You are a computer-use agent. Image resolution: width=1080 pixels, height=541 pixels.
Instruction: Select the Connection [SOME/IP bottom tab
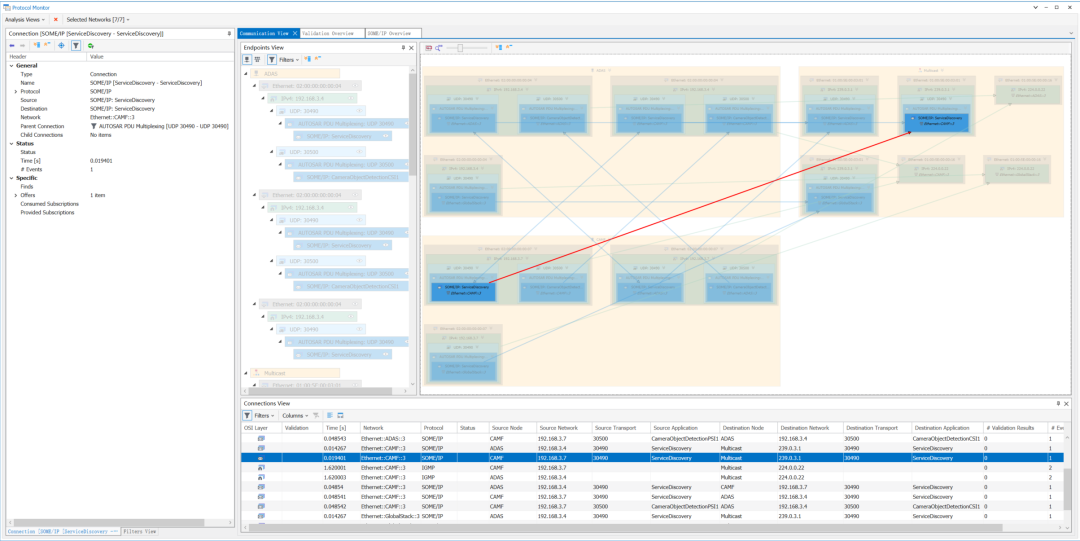[x=63, y=531]
